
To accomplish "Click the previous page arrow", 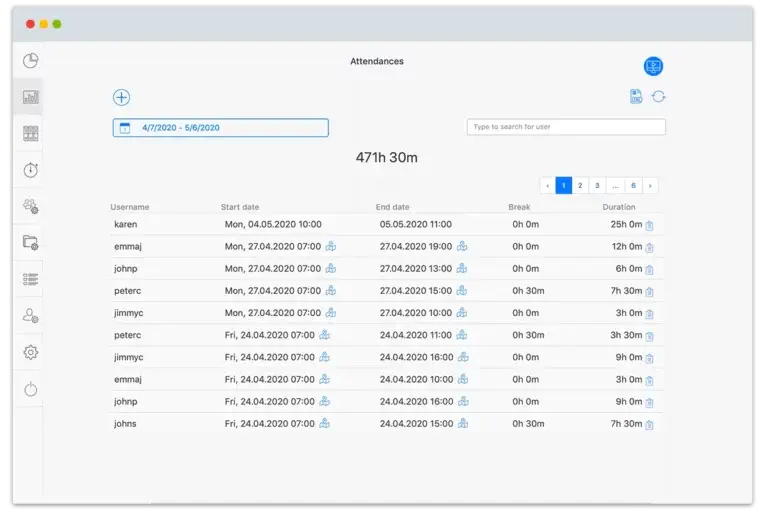I will tap(548, 186).
